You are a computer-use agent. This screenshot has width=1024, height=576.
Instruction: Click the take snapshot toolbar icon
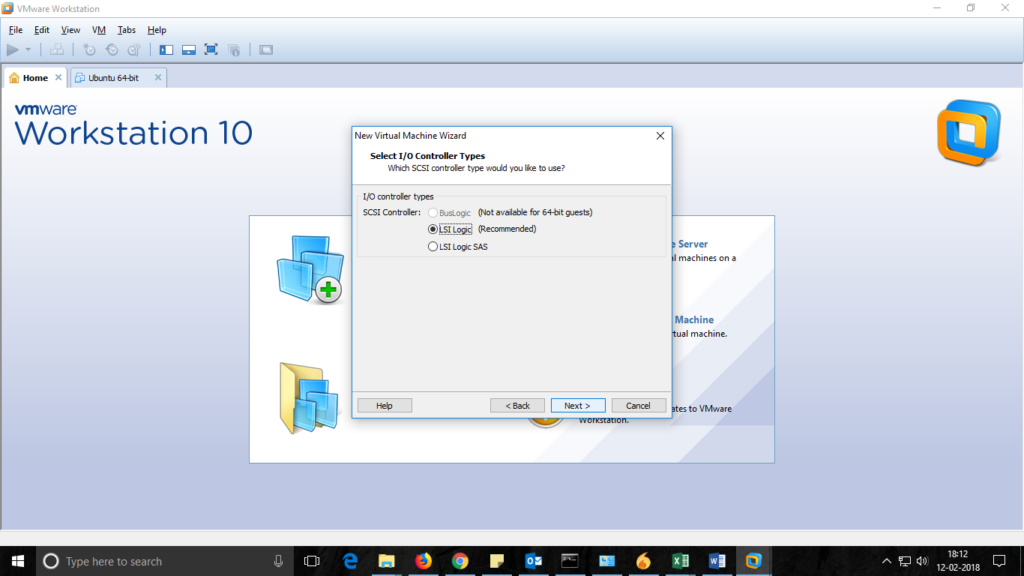(90, 50)
